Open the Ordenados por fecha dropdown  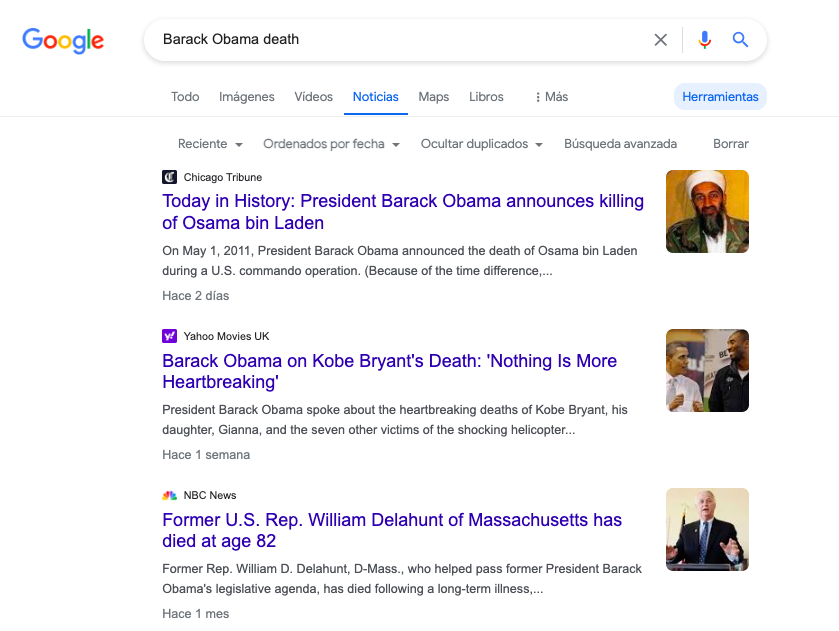pos(331,144)
